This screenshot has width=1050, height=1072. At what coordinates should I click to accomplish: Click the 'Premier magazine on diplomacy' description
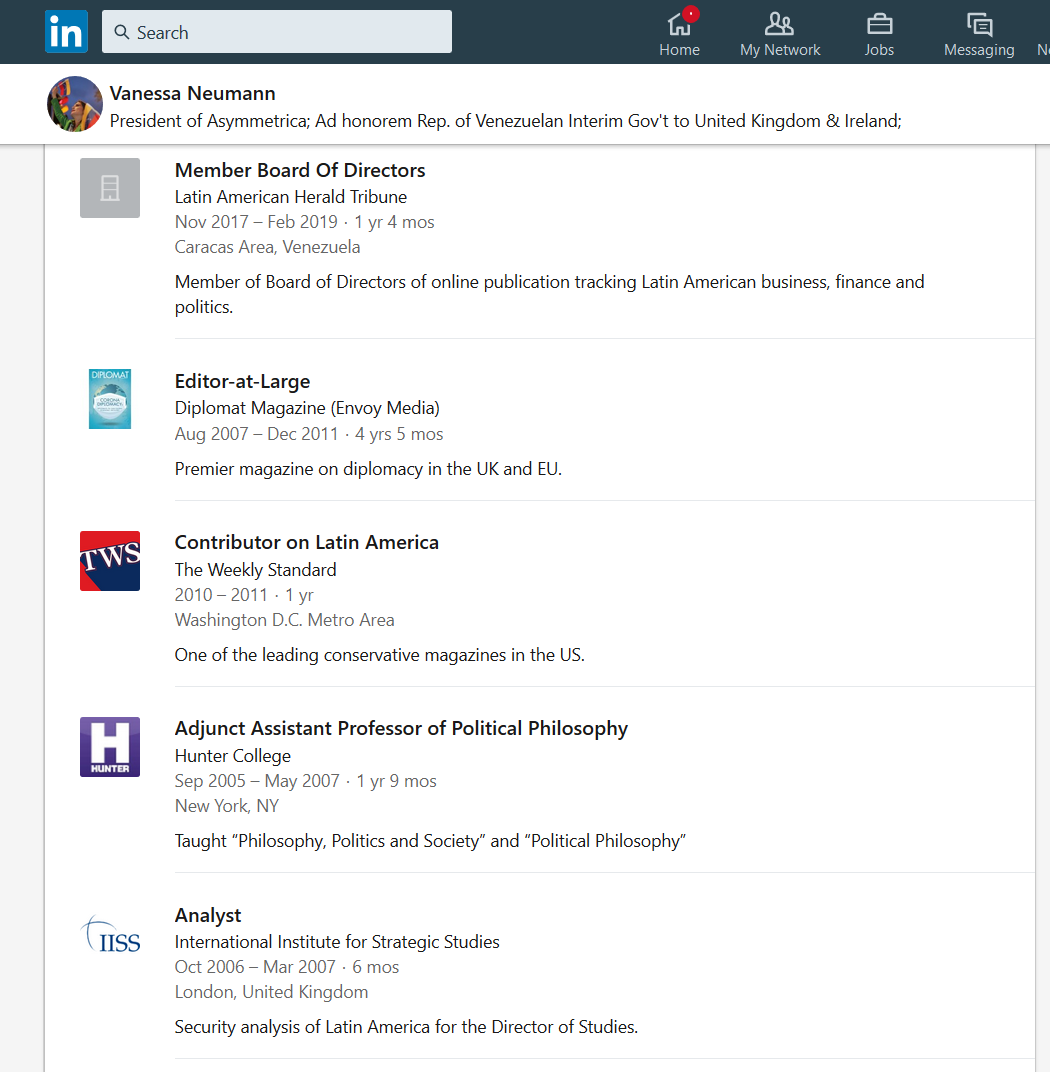coord(368,469)
